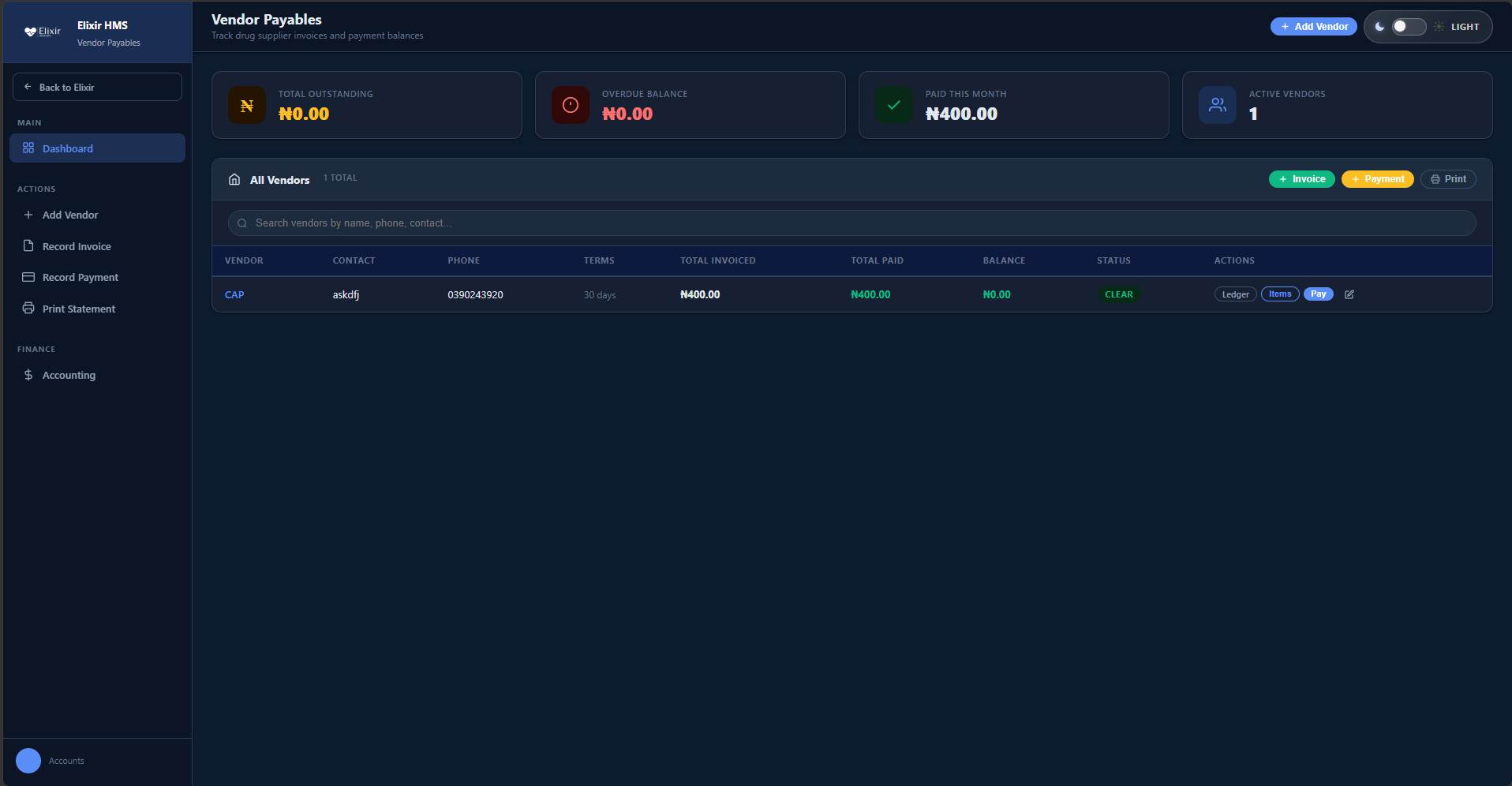
Task: Click the Total Invoiced column header
Action: [718, 260]
